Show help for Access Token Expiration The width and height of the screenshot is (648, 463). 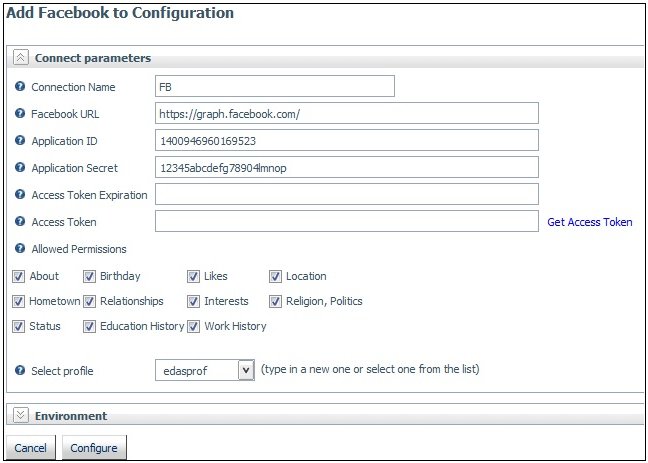pos(20,194)
